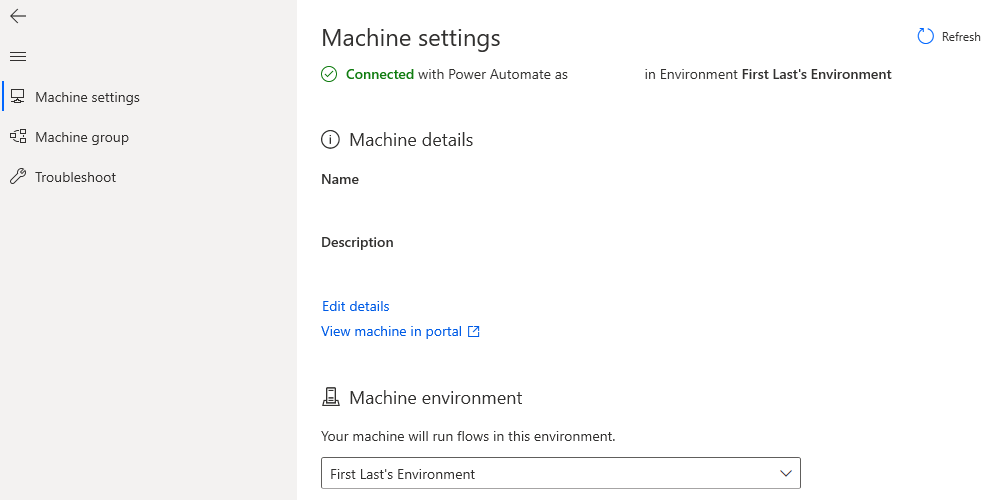This screenshot has width=1007, height=500.
Task: Click the Edit details link
Action: [x=355, y=306]
